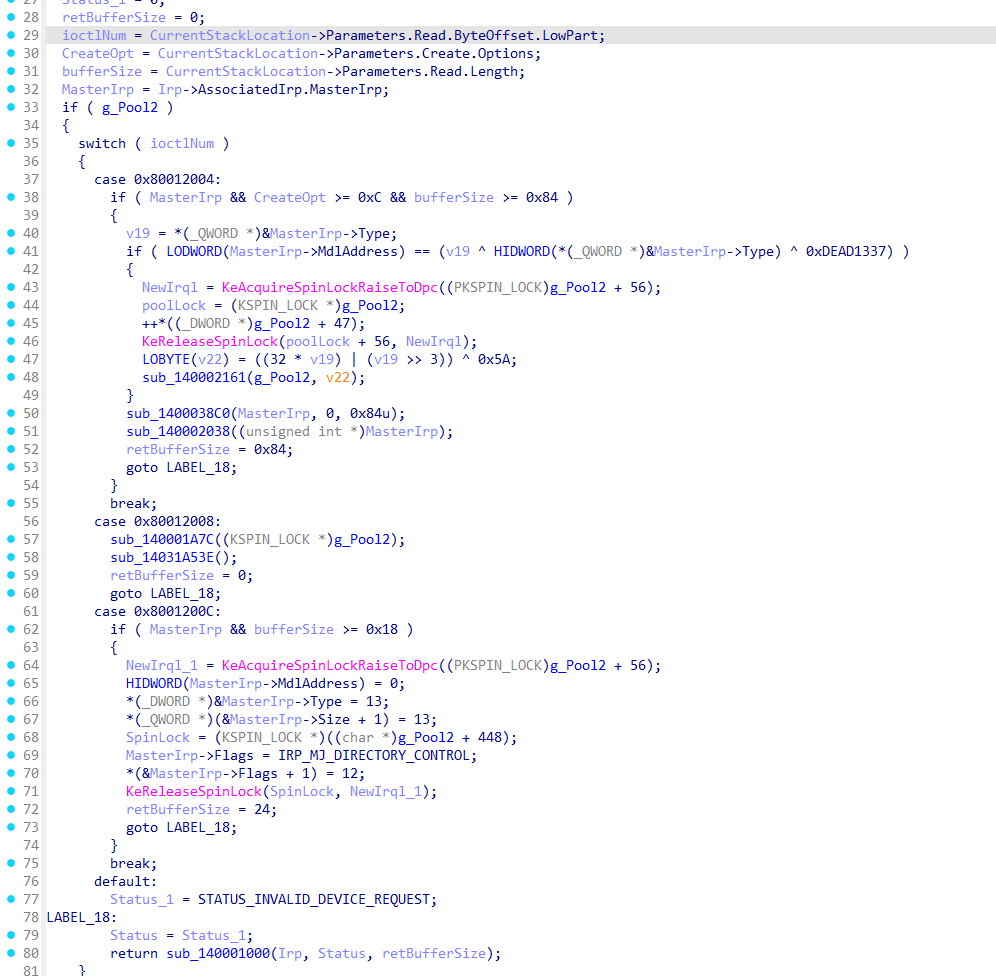Select ioctlNum variable on highlighted line 29
Viewport: 996px width, 976px height.
94,36
